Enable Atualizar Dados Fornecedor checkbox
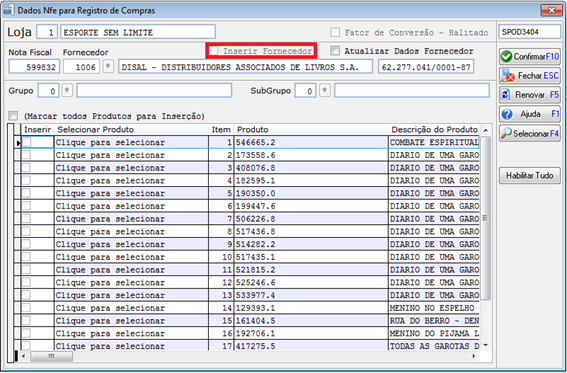 tap(335, 51)
